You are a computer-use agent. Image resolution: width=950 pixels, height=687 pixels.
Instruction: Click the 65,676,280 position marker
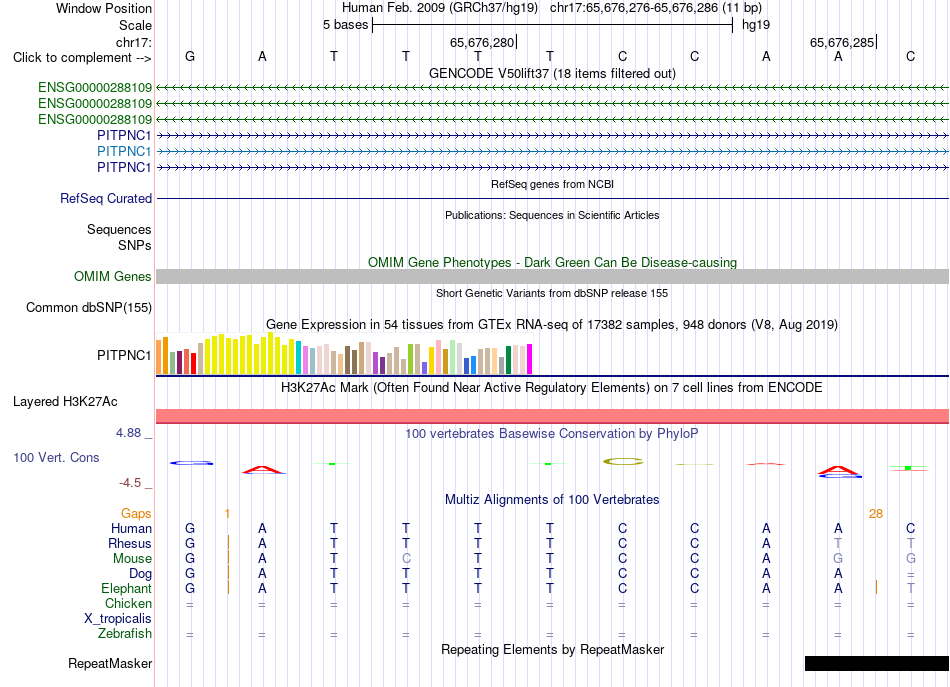pos(482,42)
